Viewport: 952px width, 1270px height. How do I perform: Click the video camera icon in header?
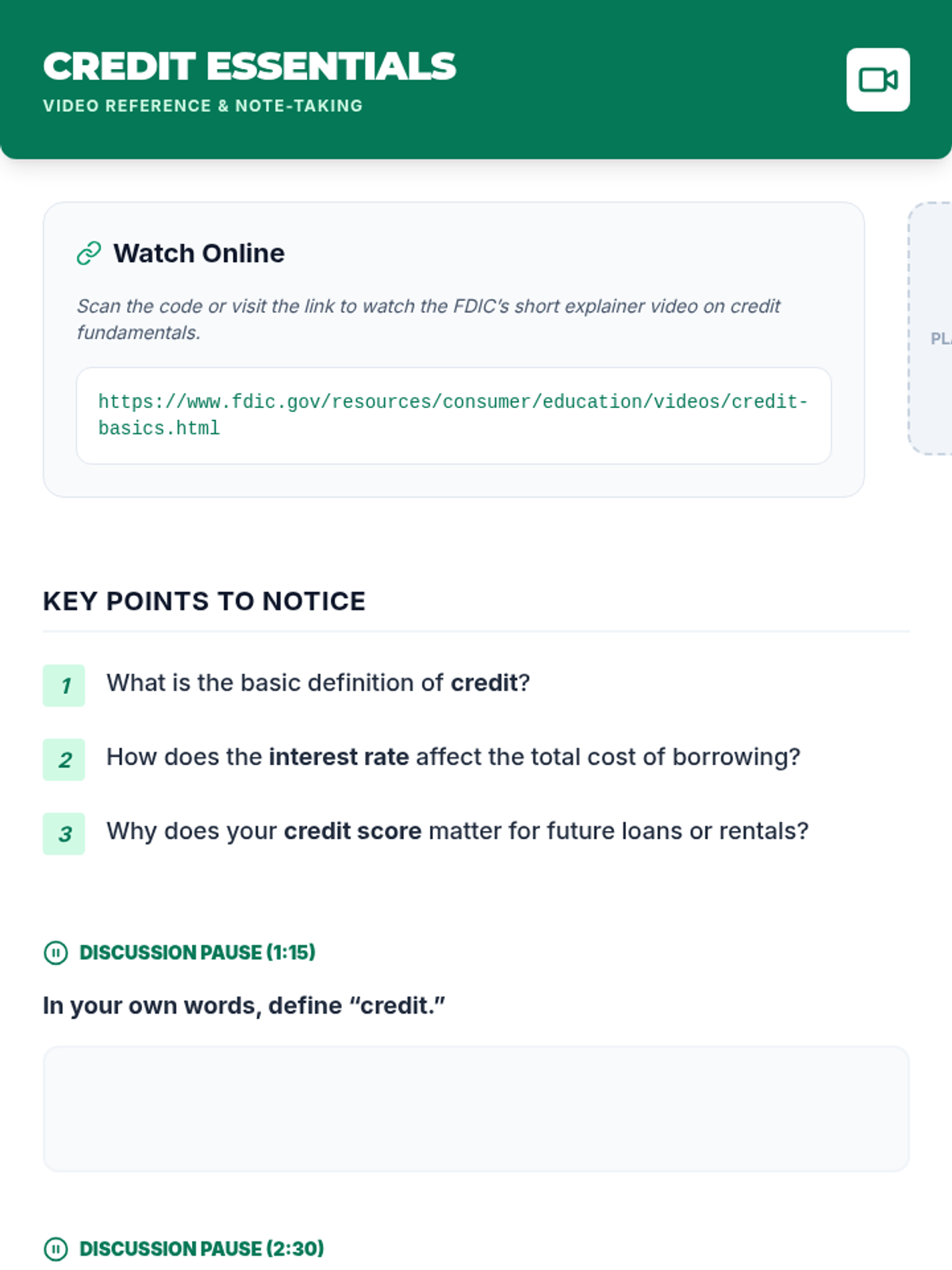coord(877,80)
